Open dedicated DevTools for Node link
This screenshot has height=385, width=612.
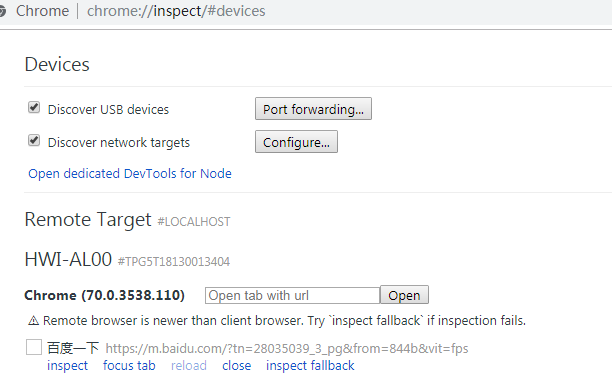pos(130,173)
